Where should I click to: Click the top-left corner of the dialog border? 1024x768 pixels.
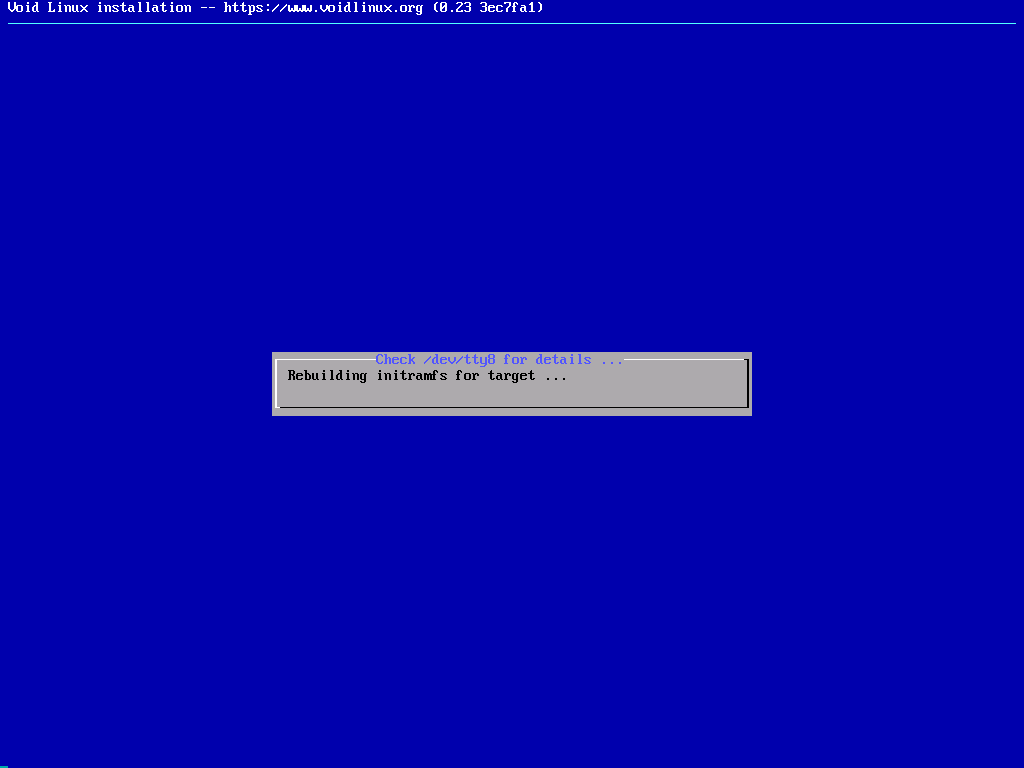[x=278, y=360]
